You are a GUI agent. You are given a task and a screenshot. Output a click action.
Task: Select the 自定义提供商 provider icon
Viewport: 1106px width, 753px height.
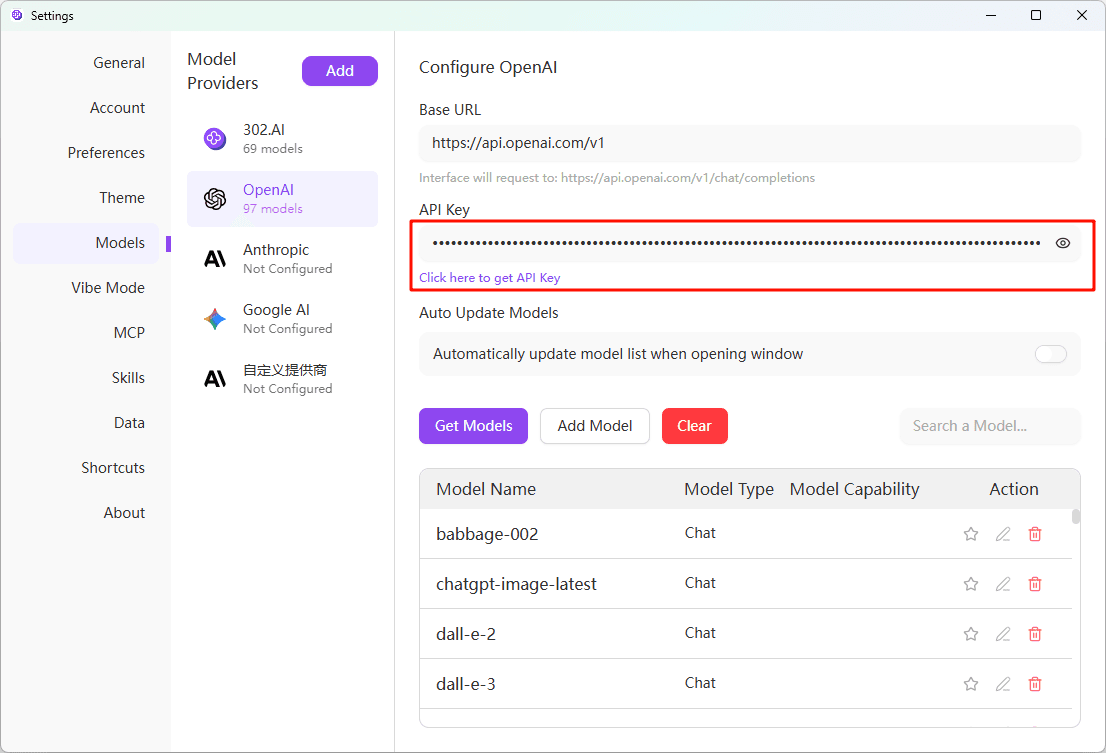point(214,379)
